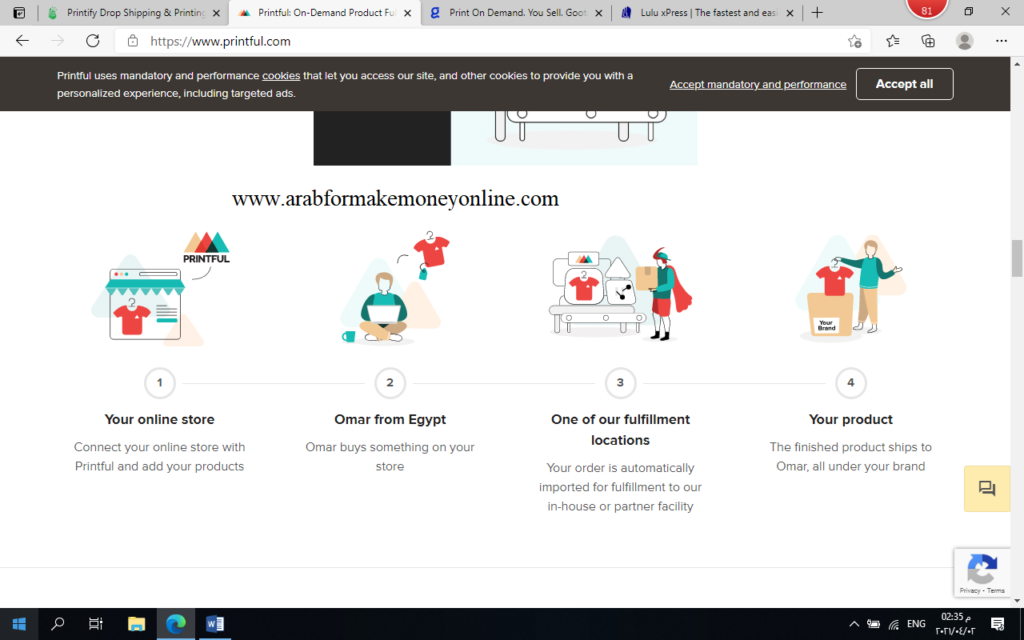Click 'Omar buys something on your store' text
This screenshot has height=640, width=1024.
pos(390,456)
